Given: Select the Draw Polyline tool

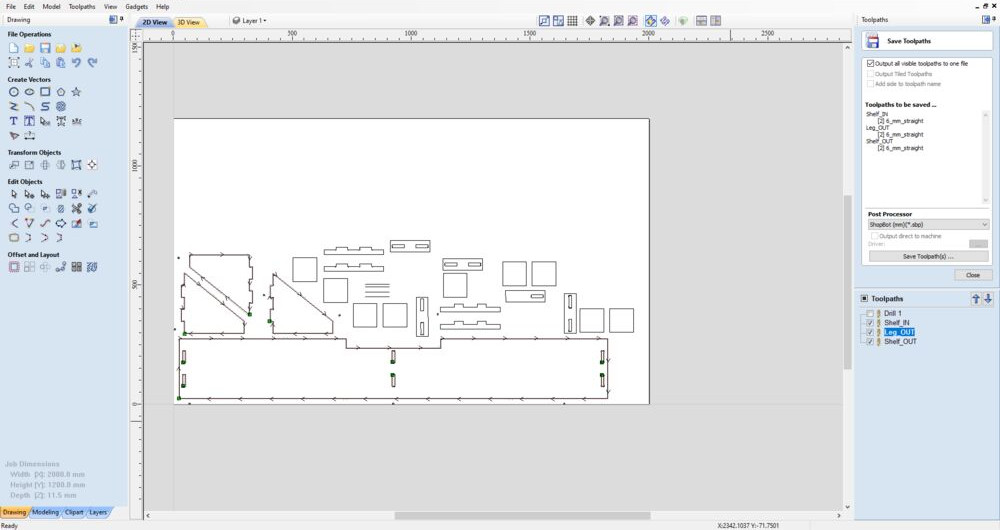Looking at the screenshot, I should [13, 107].
